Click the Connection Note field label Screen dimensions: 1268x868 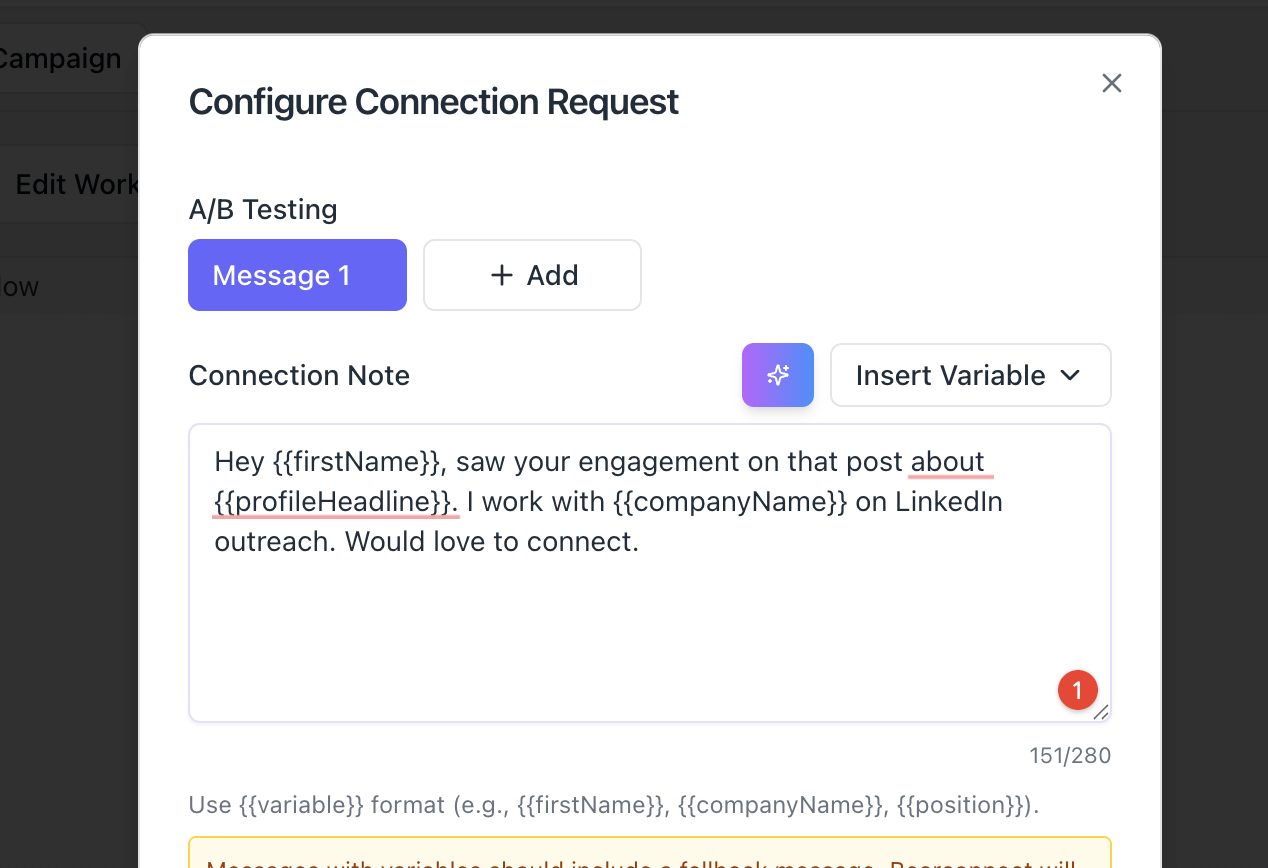click(299, 376)
